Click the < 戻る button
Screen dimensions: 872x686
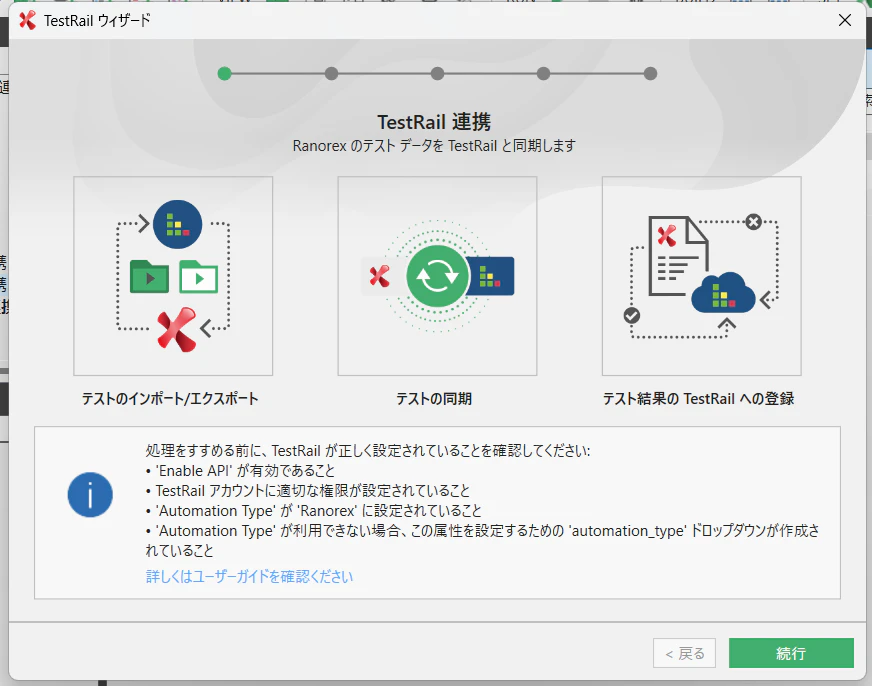coord(684,653)
